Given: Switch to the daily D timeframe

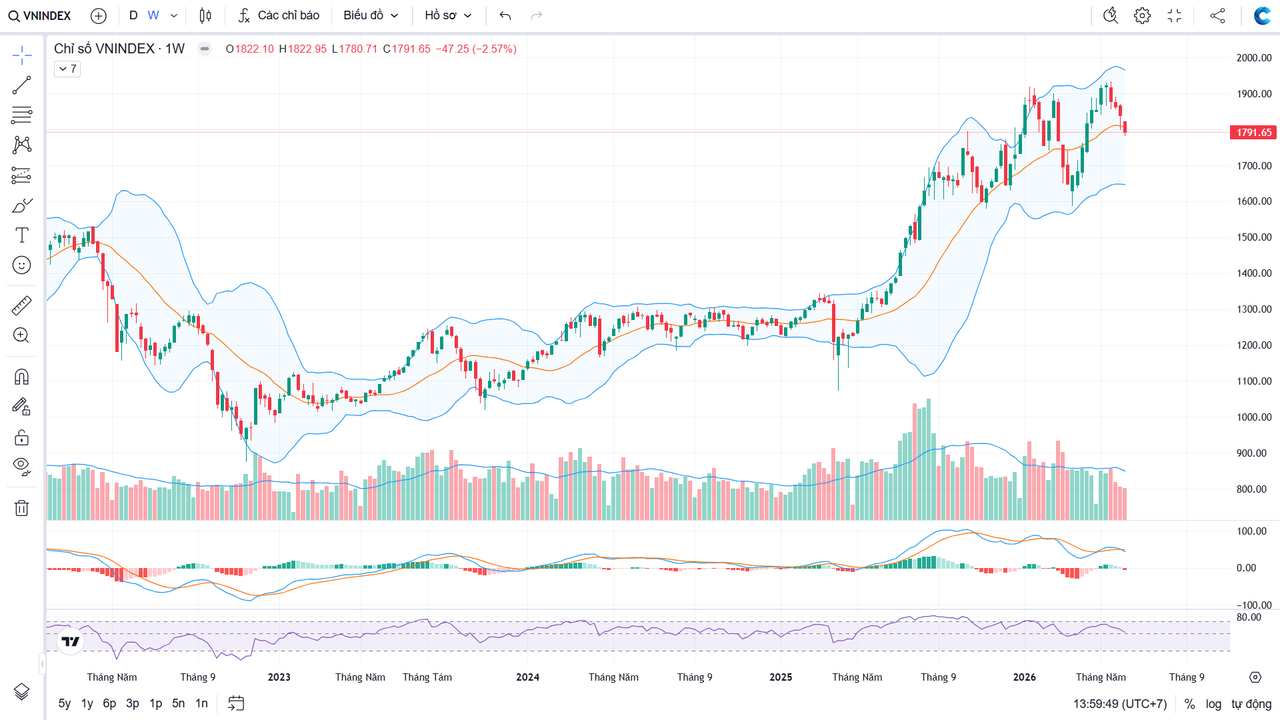Looking at the screenshot, I should point(134,15).
